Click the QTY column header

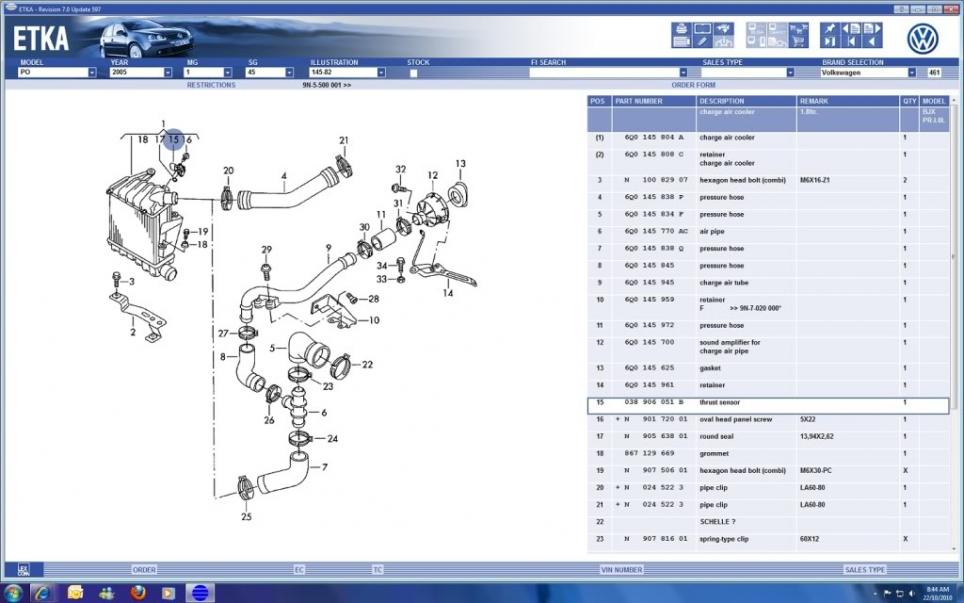tap(910, 101)
